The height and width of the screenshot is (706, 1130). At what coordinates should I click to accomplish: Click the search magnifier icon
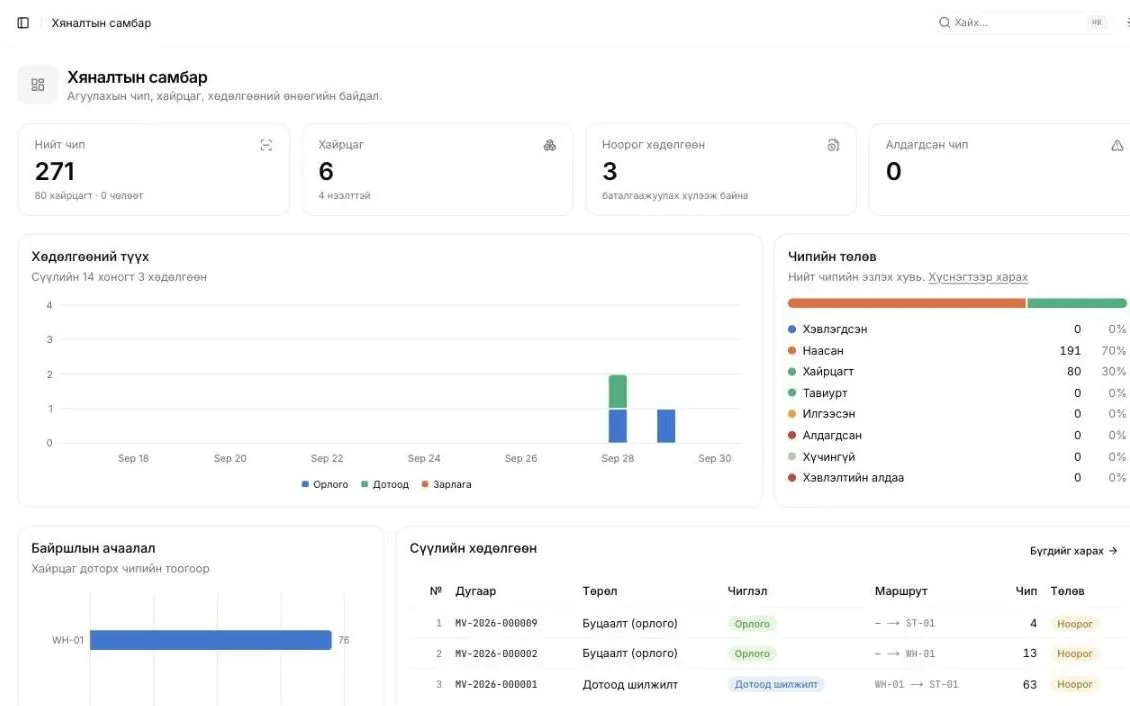pos(944,22)
